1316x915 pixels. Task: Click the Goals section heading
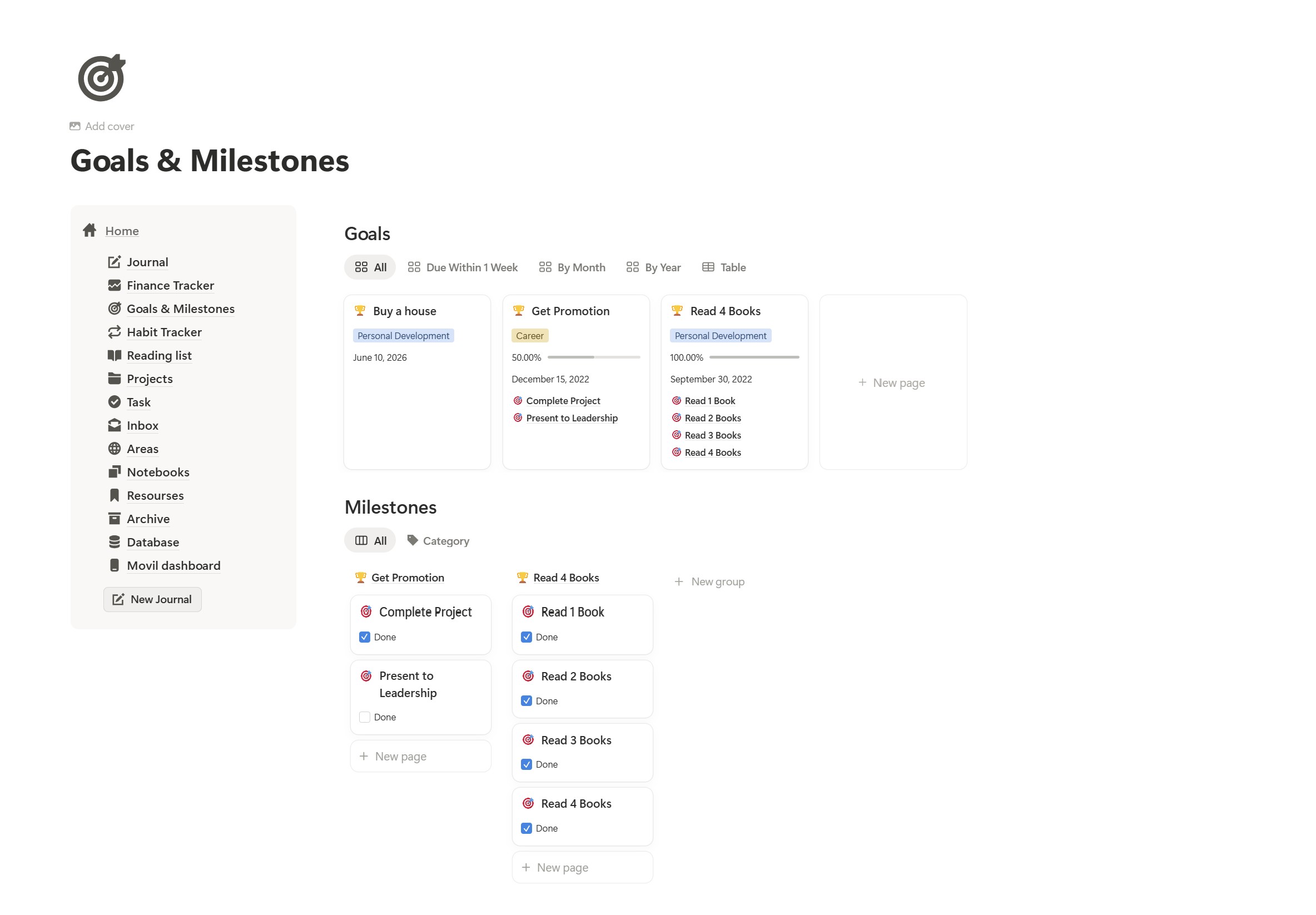coord(368,234)
